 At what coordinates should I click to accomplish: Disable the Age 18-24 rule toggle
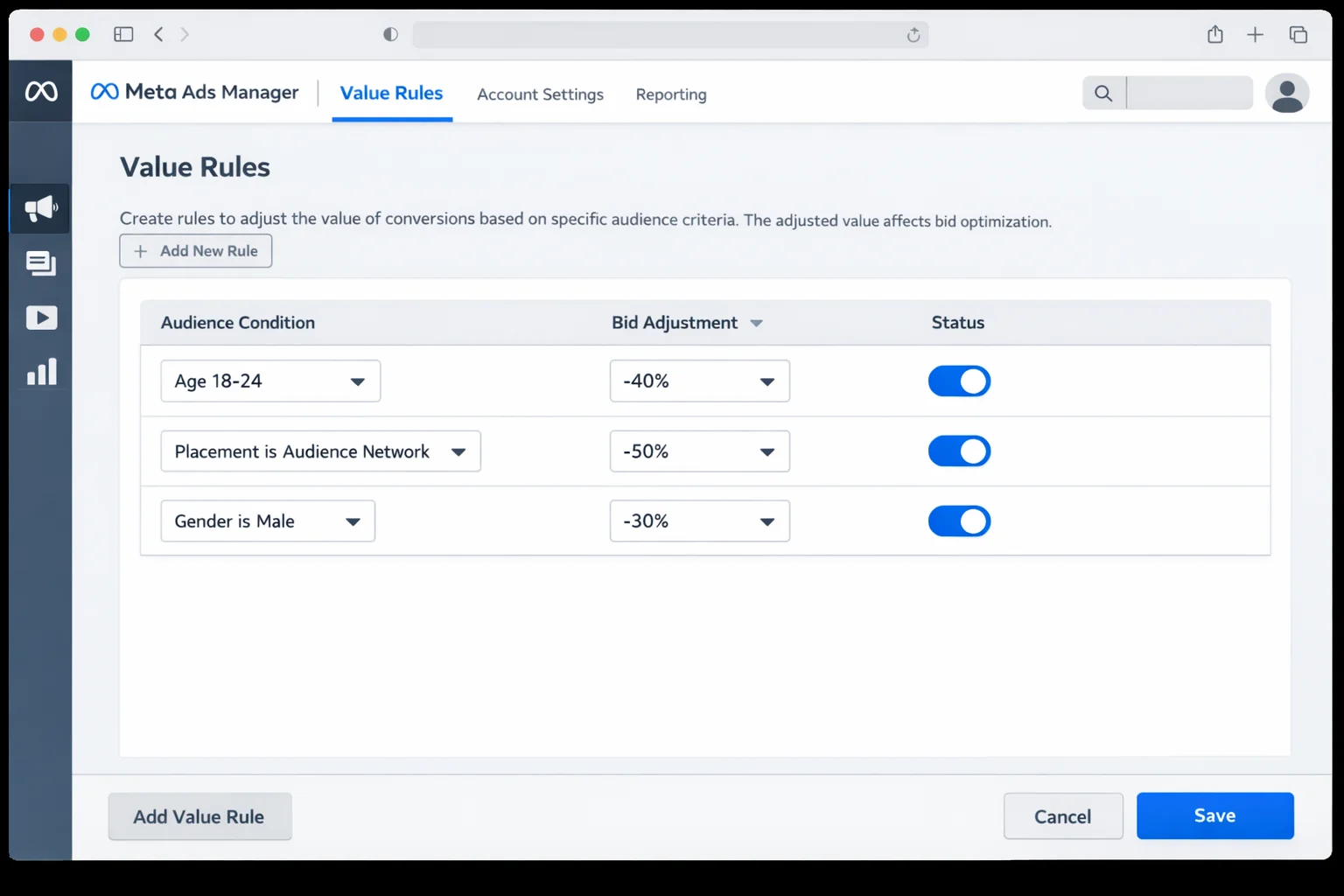(x=959, y=381)
